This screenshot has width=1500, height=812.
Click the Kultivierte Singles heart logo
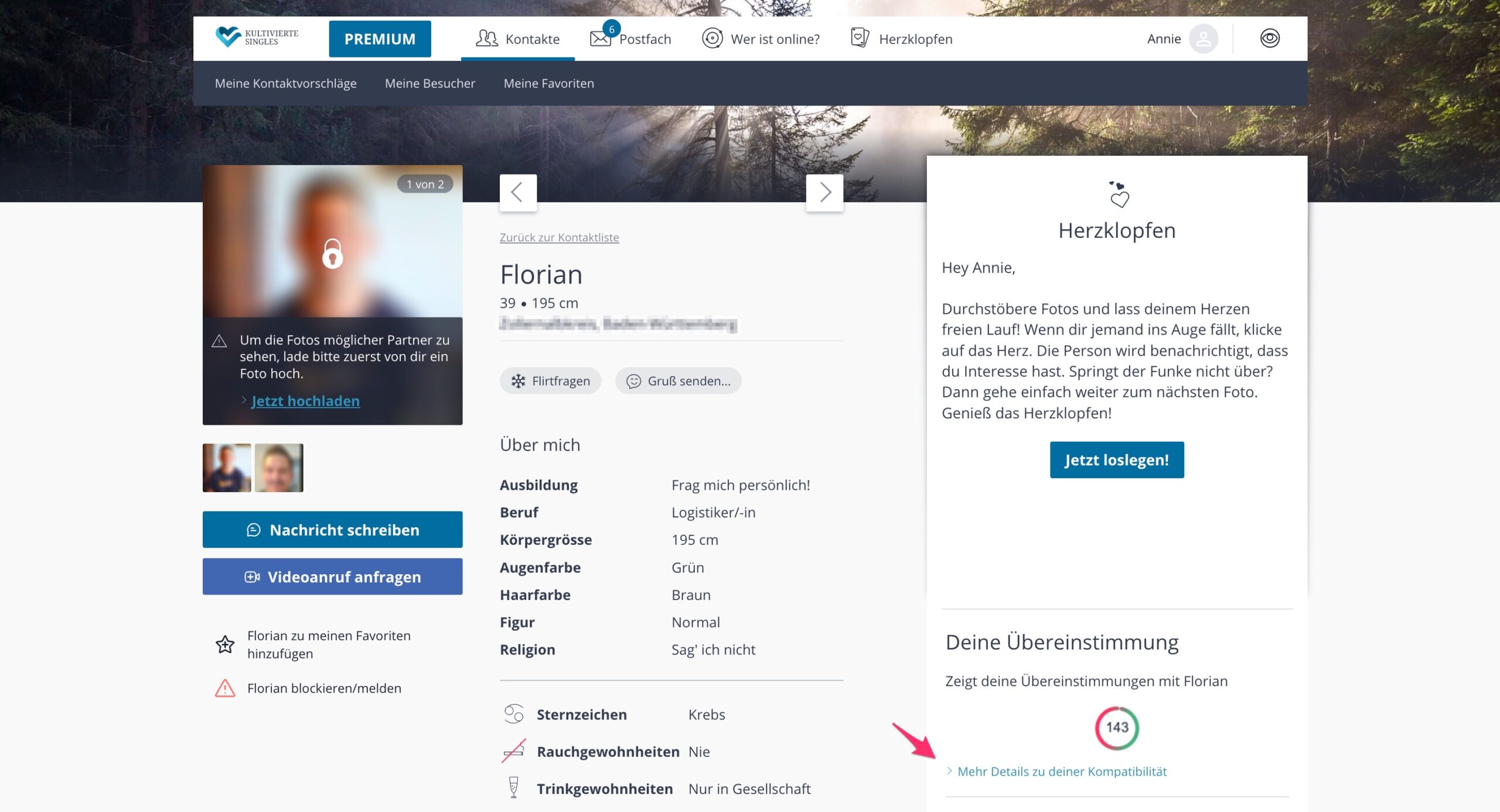(x=228, y=37)
